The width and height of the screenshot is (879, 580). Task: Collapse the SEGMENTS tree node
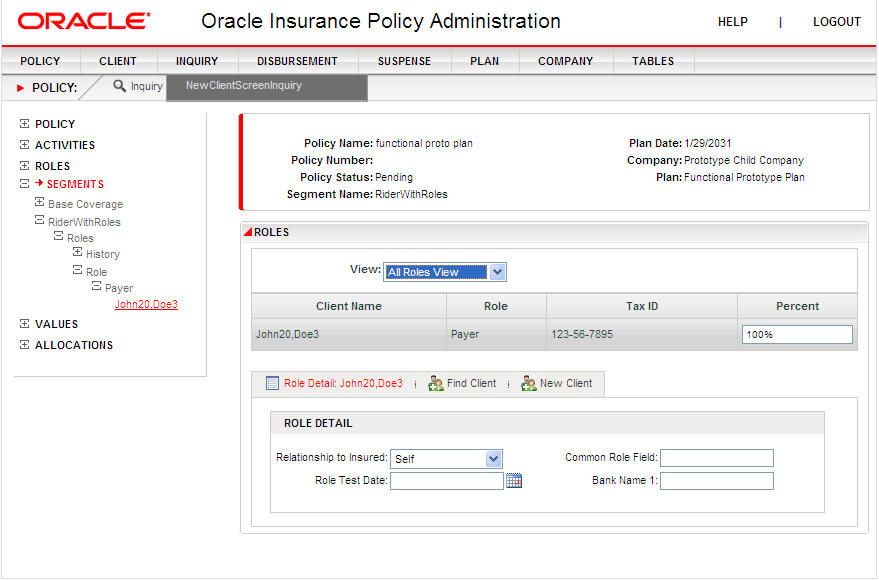point(24,183)
